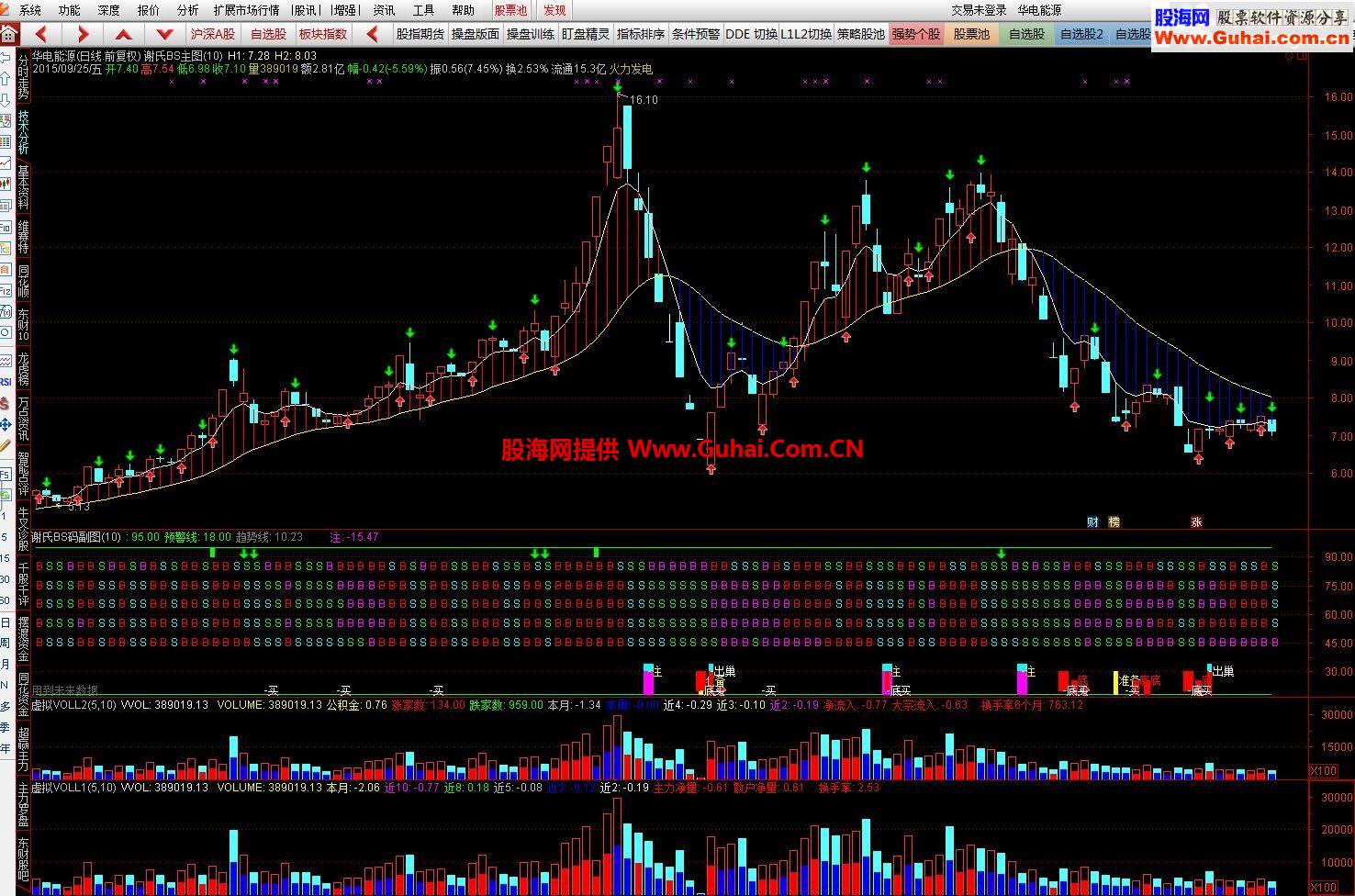Image resolution: width=1355 pixels, height=896 pixels.
Task: Open 盯盘精灵 monitor
Action: (586, 34)
